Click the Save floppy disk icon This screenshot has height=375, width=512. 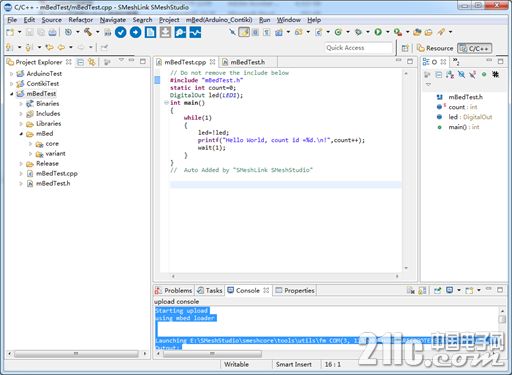pyautogui.click(x=30, y=32)
